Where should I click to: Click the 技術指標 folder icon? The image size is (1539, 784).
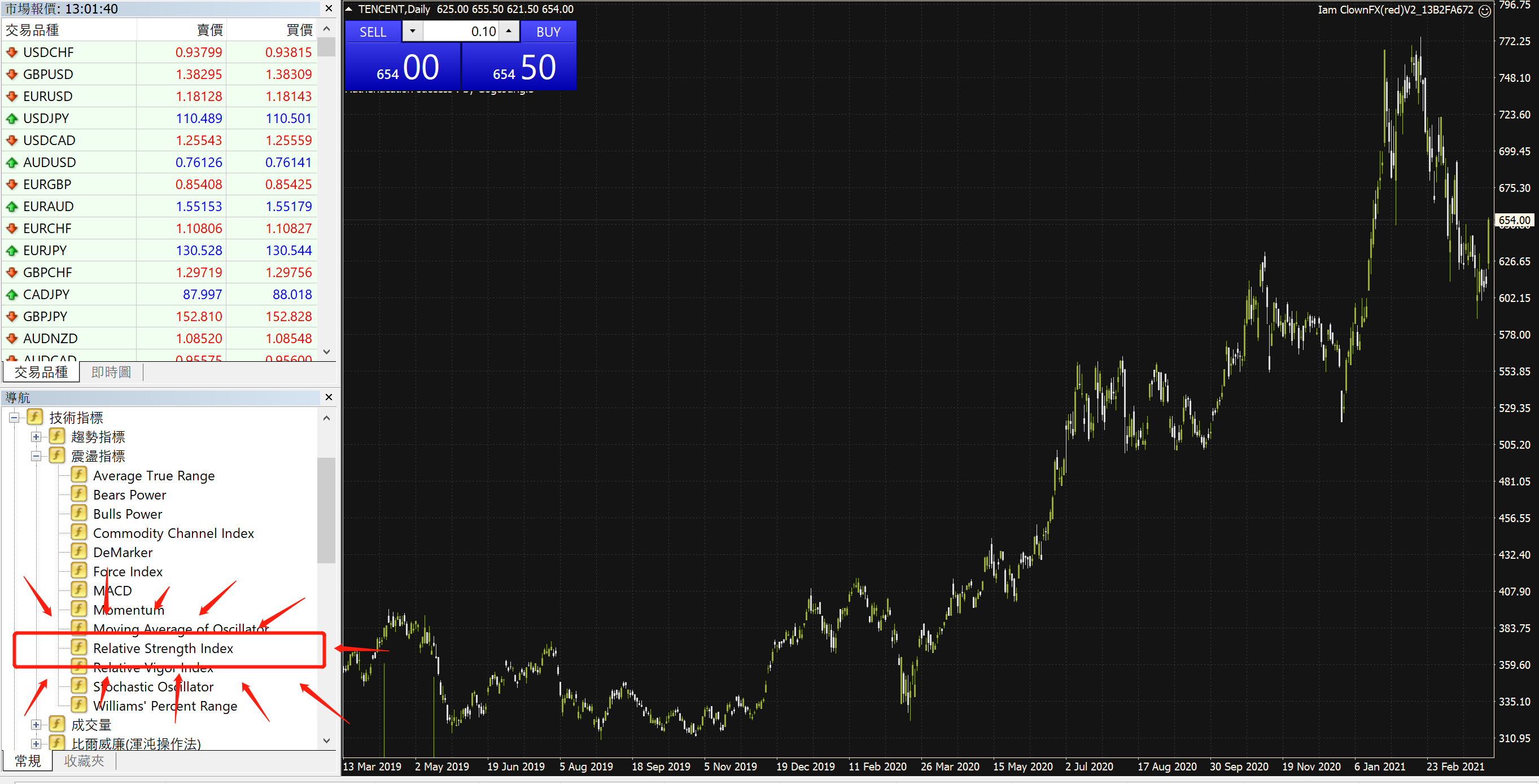coord(34,417)
